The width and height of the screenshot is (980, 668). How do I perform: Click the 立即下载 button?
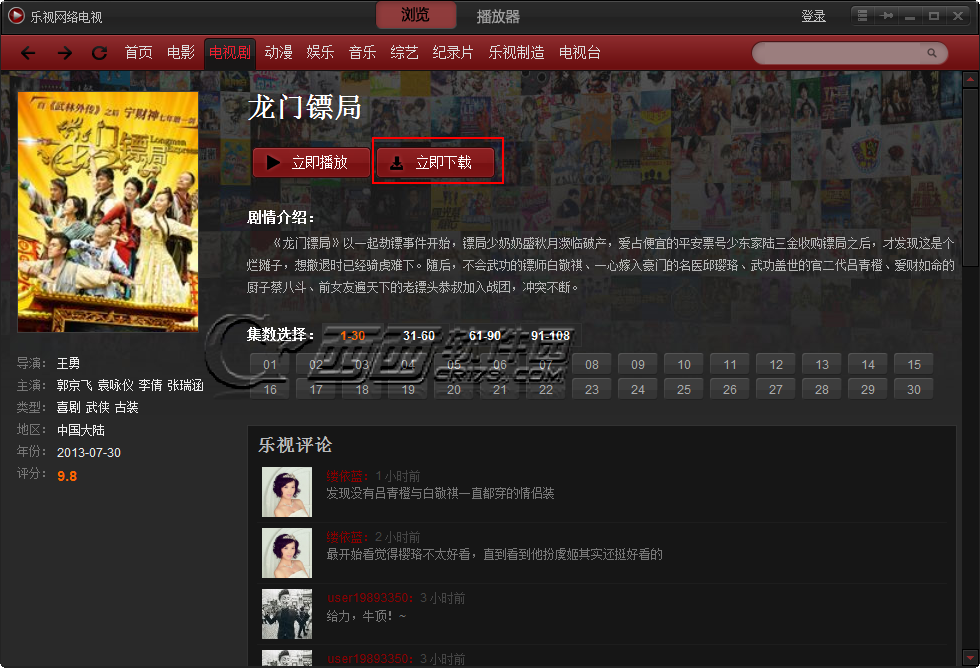[436, 162]
